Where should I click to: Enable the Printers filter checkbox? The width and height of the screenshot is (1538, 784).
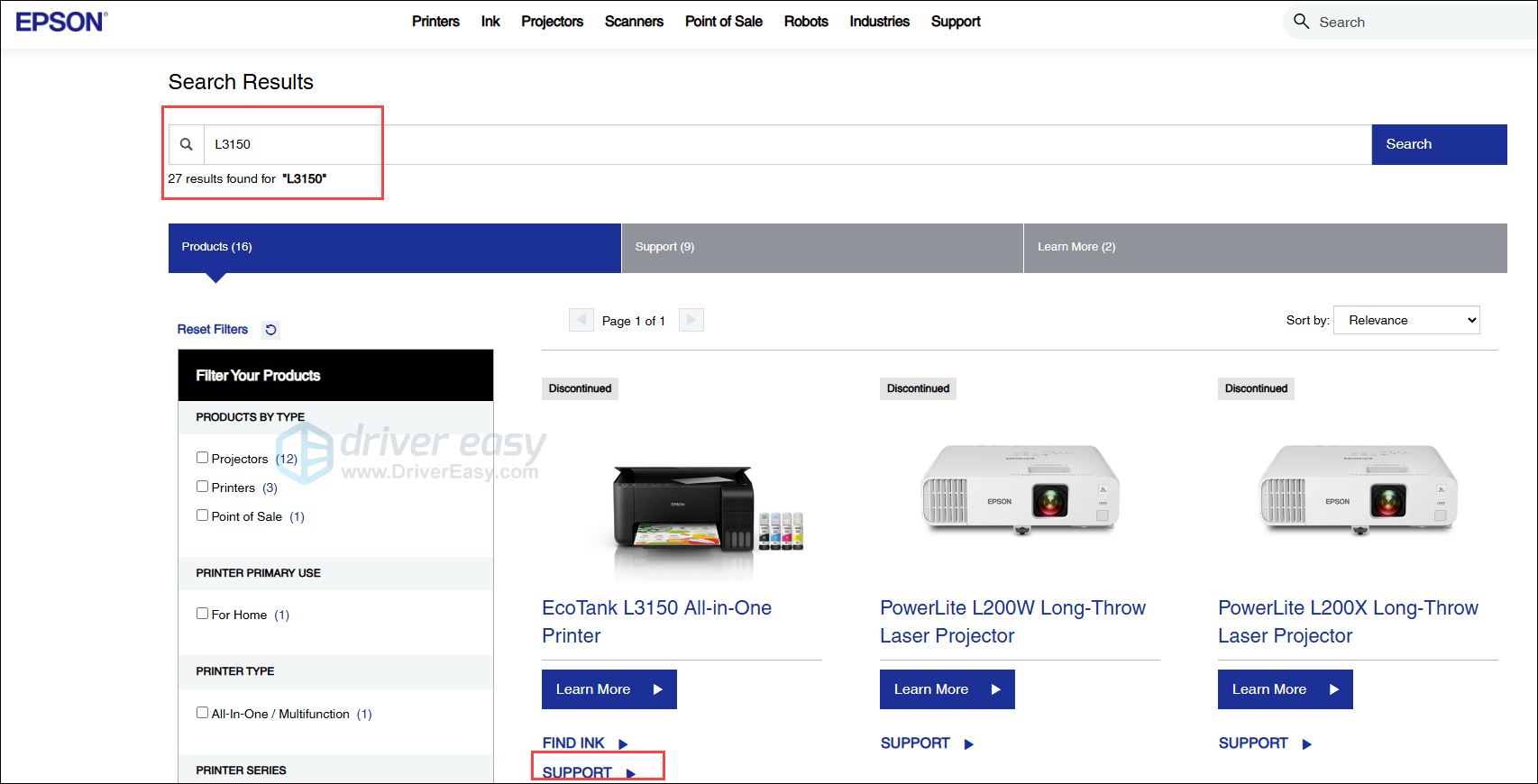(203, 487)
